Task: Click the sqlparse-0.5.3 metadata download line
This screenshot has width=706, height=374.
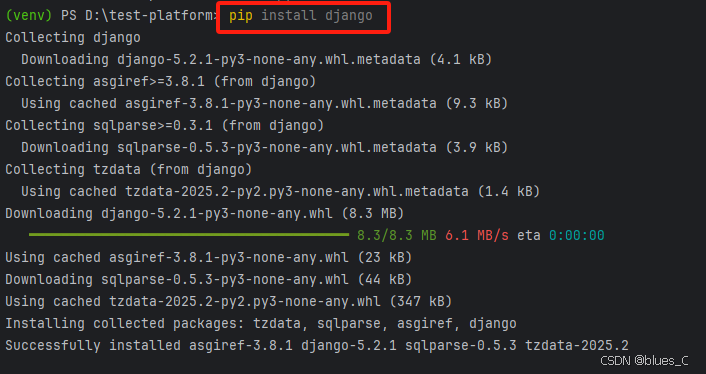Action: click(x=265, y=148)
